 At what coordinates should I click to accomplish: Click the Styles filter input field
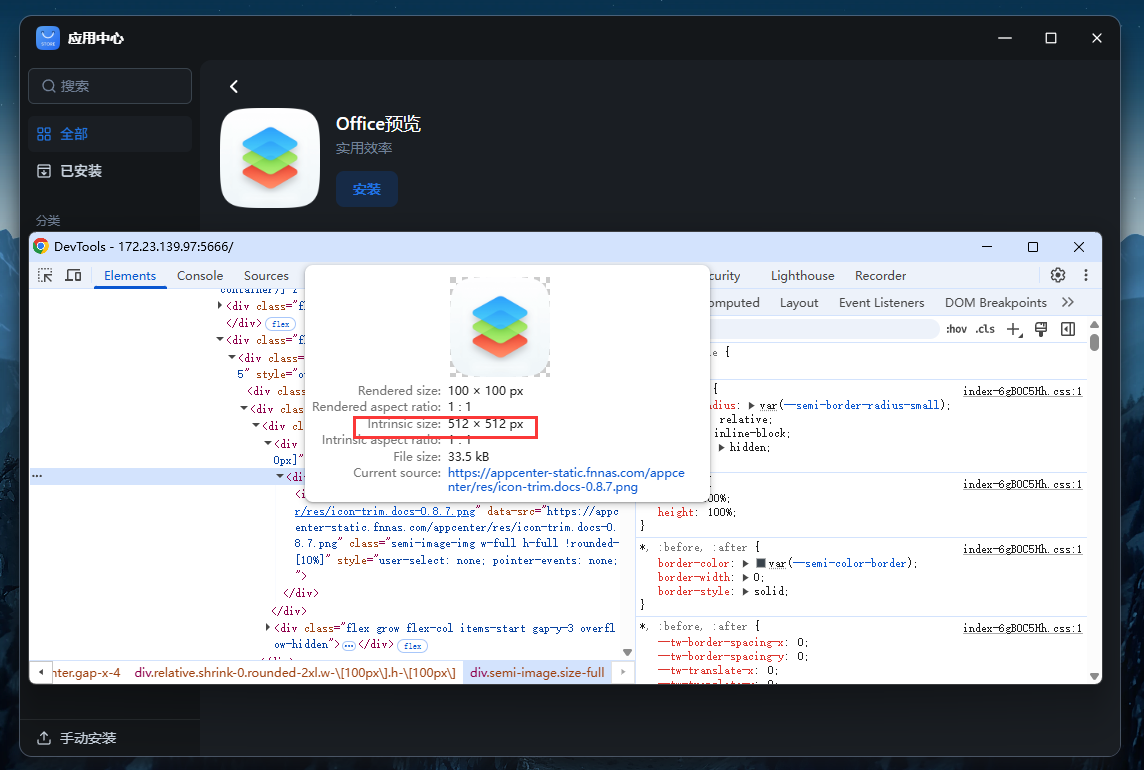(824, 329)
